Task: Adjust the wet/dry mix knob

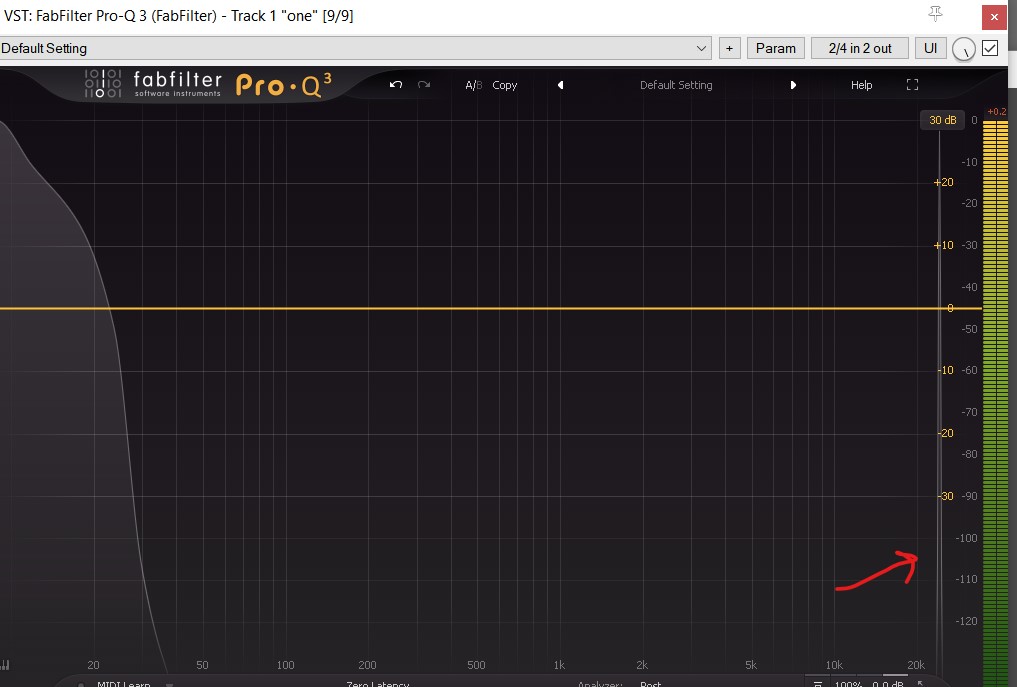Action: click(x=963, y=49)
